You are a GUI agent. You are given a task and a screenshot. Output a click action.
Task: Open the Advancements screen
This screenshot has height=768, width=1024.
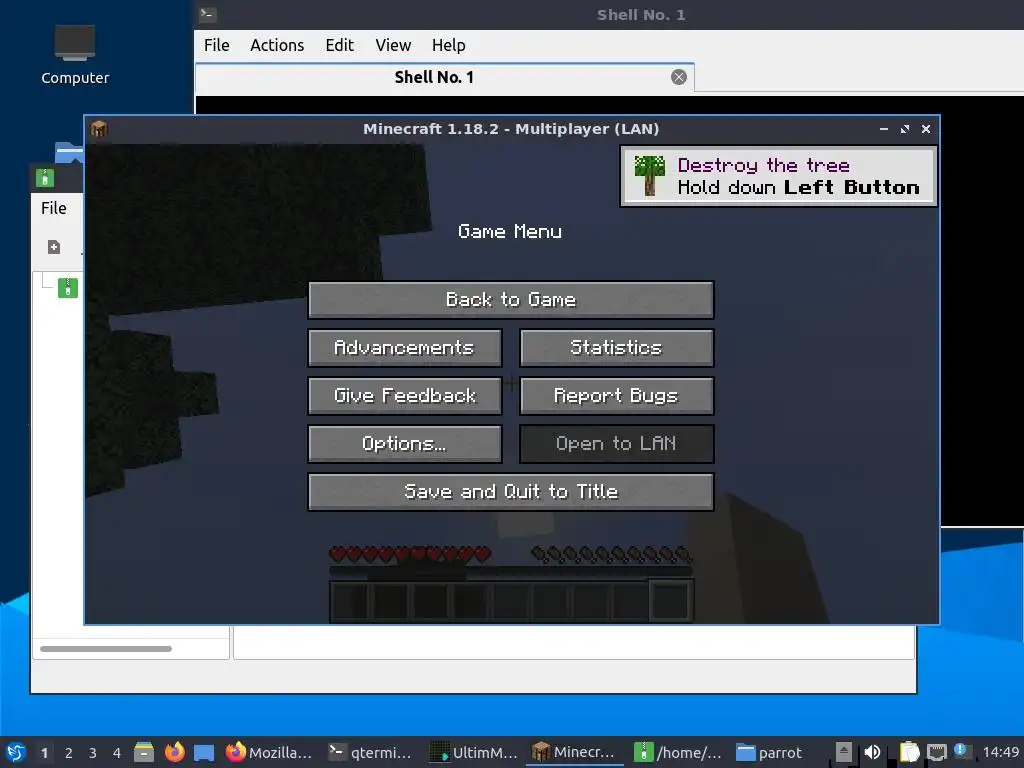(405, 347)
